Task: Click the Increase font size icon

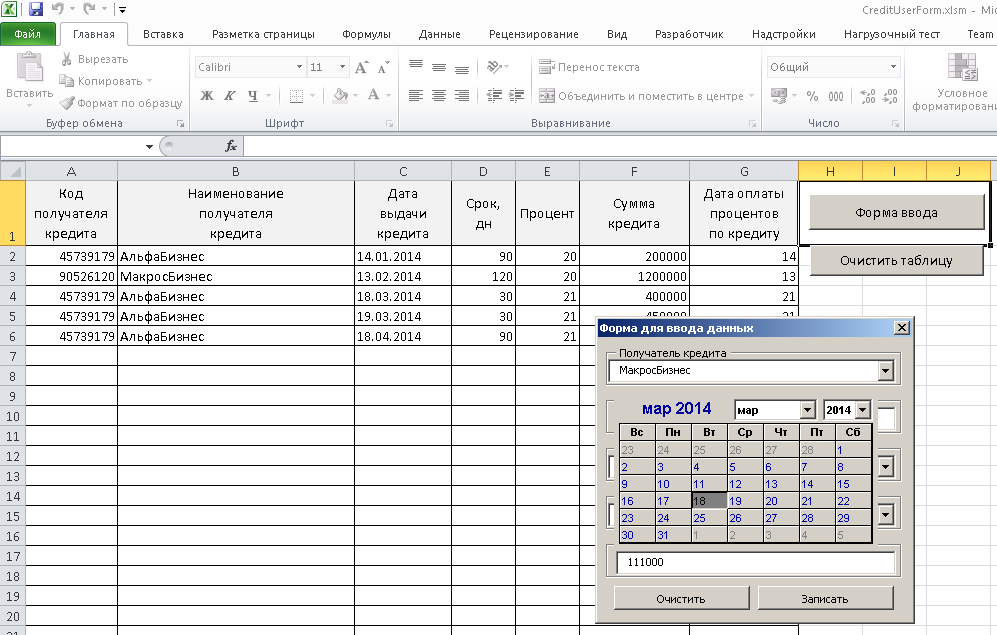Action: click(x=361, y=67)
